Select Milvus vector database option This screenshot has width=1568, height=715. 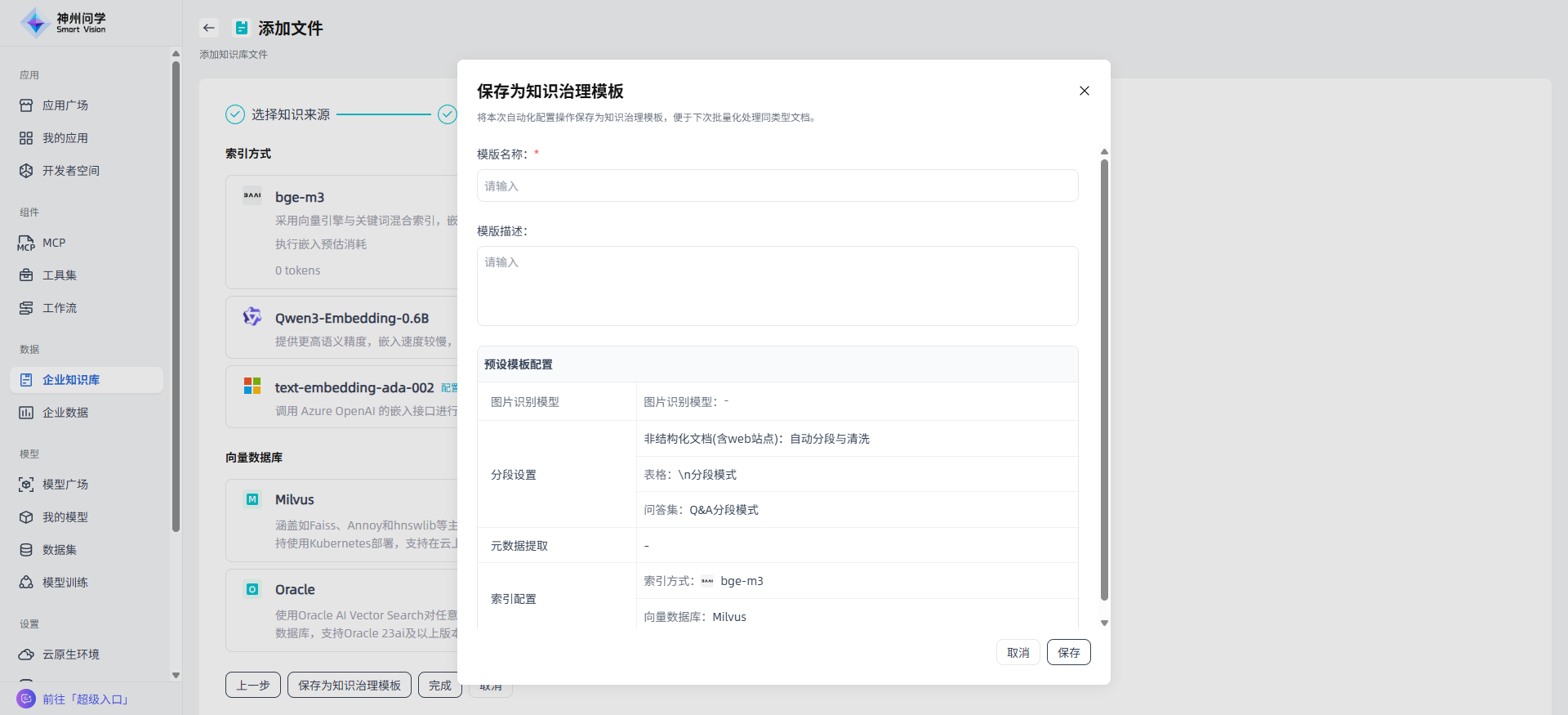[343, 520]
